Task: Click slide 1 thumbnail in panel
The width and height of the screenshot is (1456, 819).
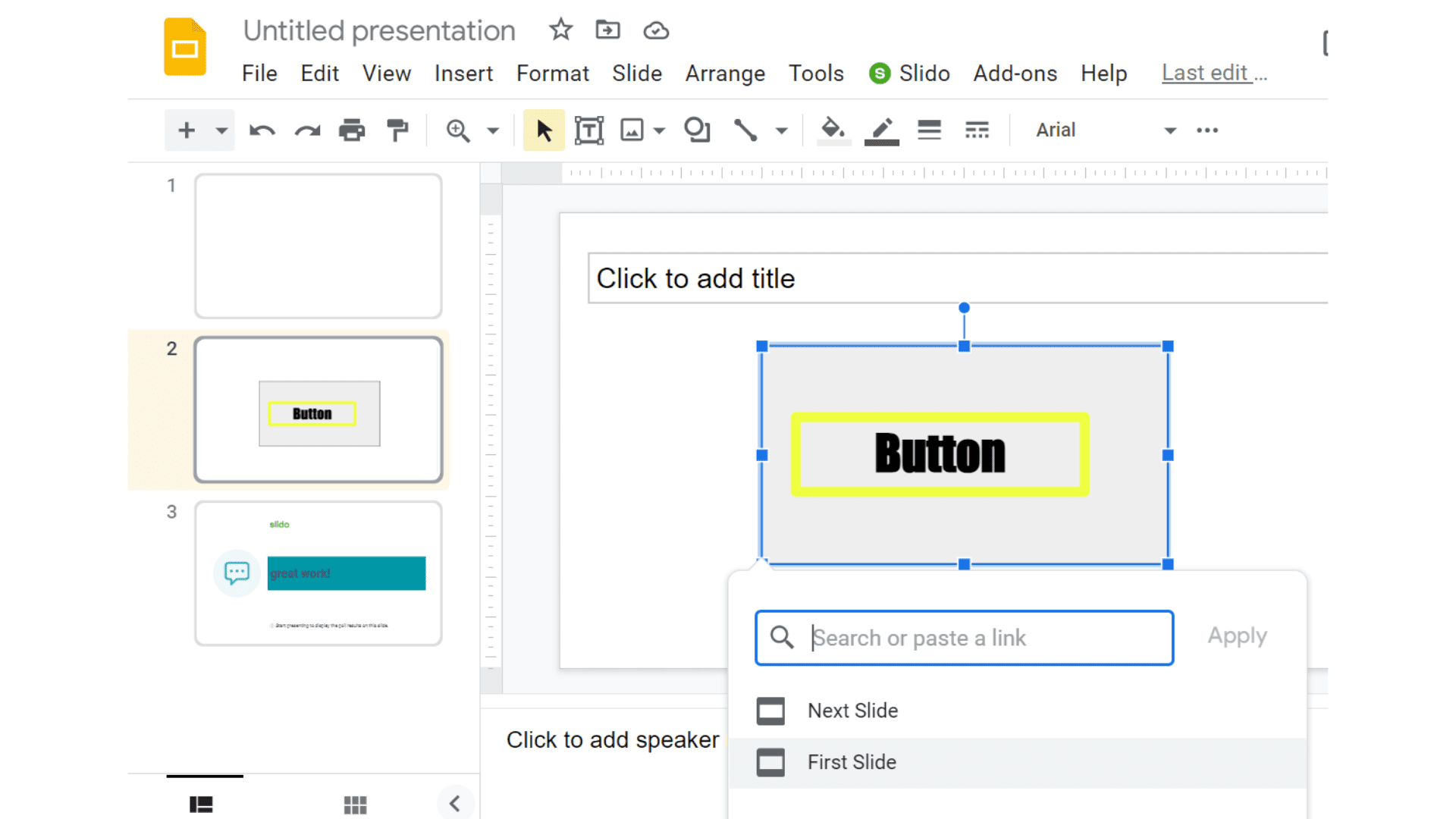Action: [x=318, y=246]
